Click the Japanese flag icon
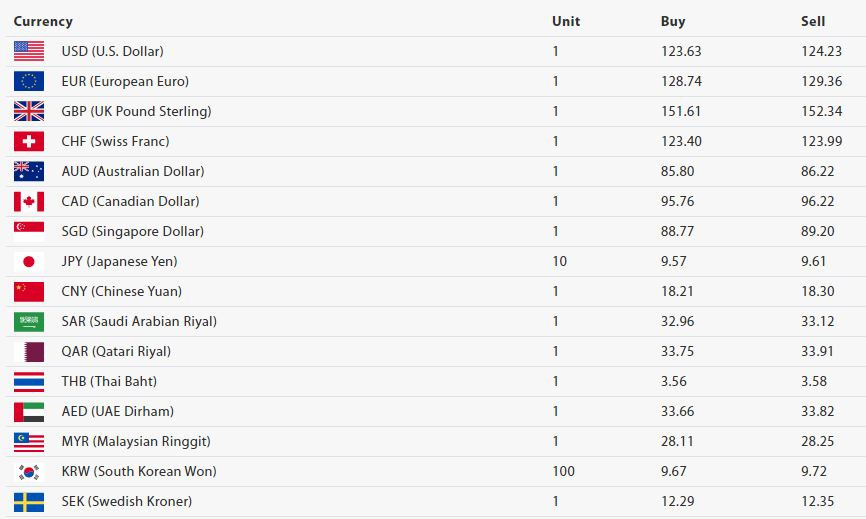Screen dimensions: 866x519 coord(29,262)
